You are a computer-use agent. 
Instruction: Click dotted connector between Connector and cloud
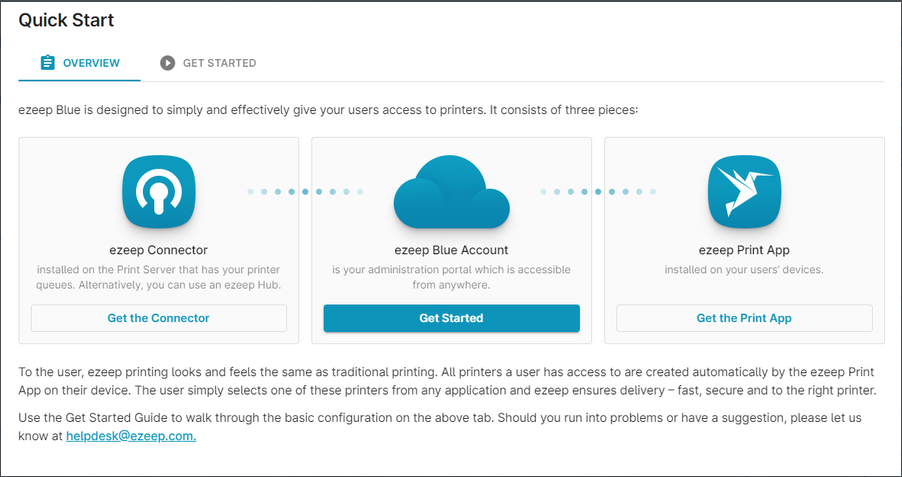305,192
